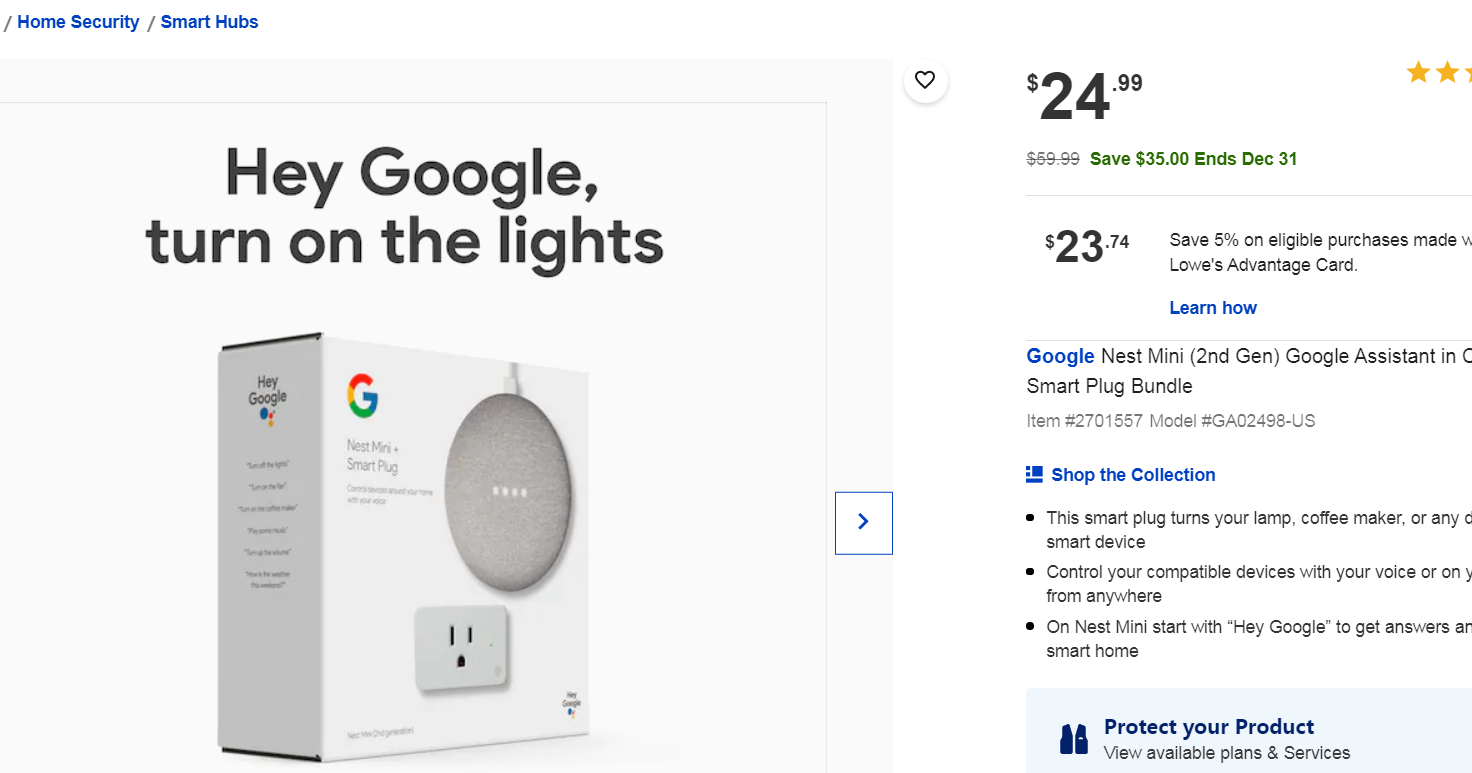Open the Learn how link
The width and height of the screenshot is (1472, 773).
[x=1212, y=307]
